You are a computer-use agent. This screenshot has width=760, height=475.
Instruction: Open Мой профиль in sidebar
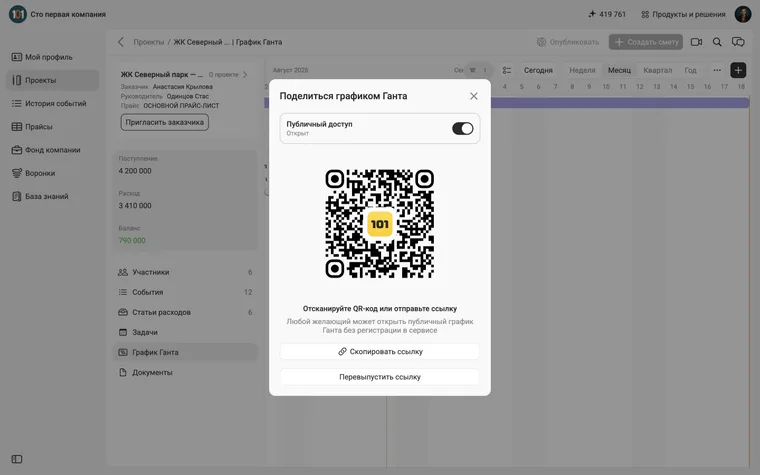52,57
